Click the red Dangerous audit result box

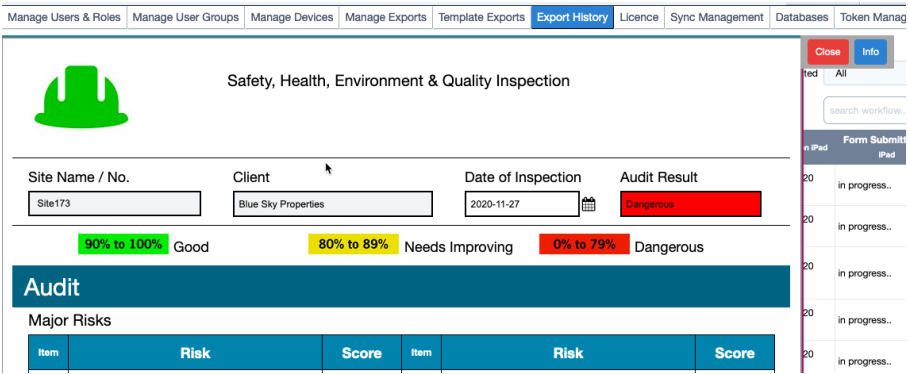click(x=690, y=204)
